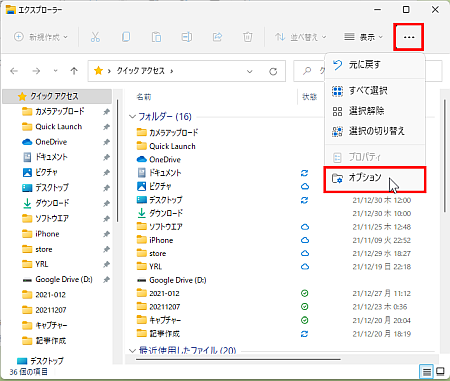Click the sync status icon for ドキュメント
Screen dimensions: 450x381
[x=304, y=173]
